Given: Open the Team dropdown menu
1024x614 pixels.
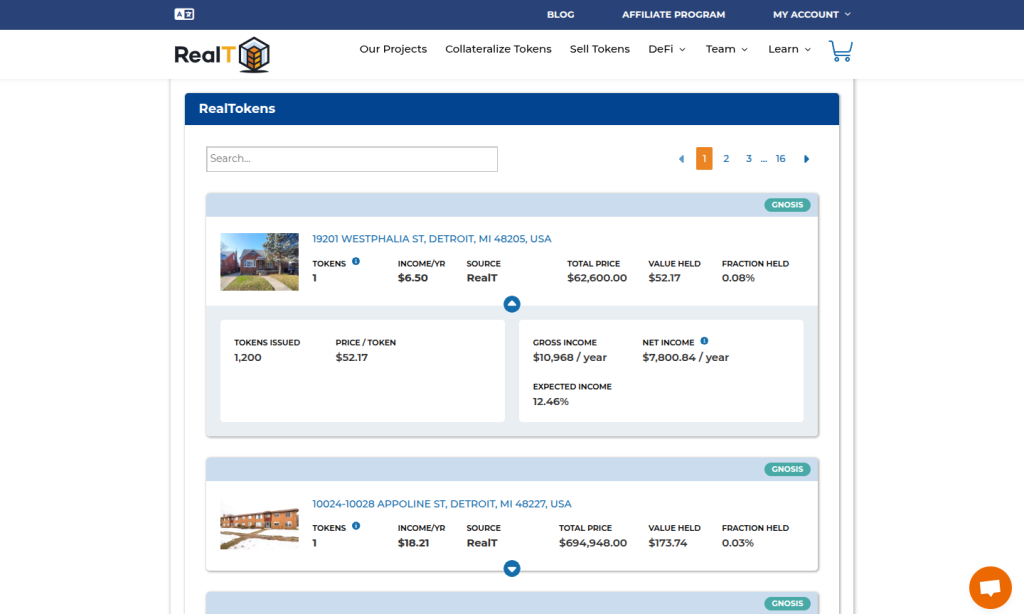Looking at the screenshot, I should coord(727,49).
